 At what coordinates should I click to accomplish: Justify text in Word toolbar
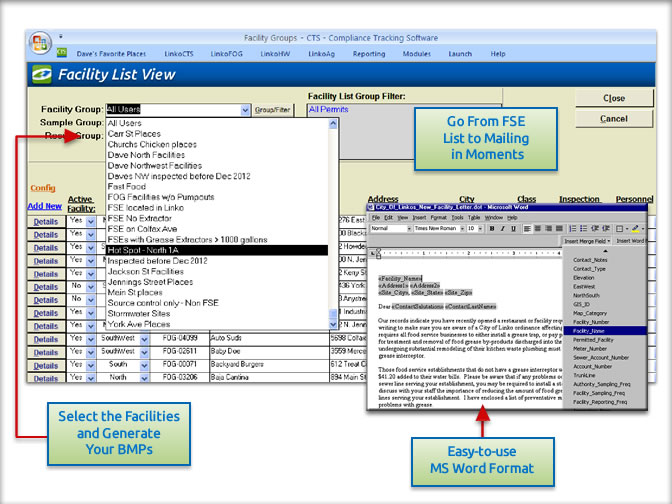tap(559, 229)
